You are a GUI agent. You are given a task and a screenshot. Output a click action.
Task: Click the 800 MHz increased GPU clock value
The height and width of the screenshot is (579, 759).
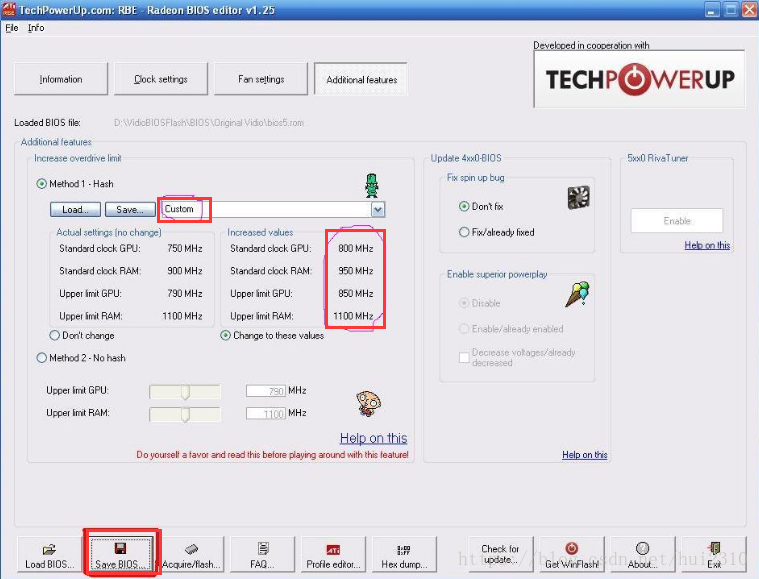coord(356,248)
